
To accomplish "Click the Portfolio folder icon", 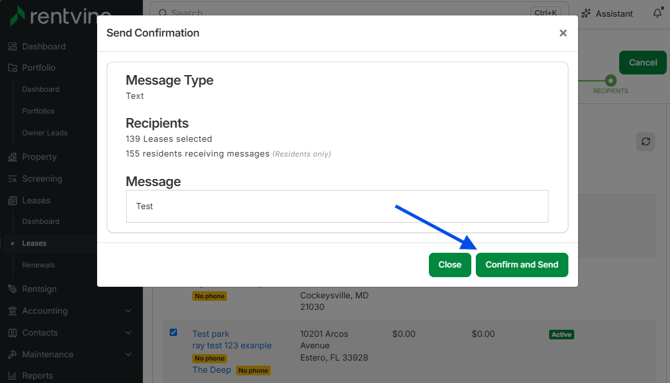I will click(x=12, y=68).
